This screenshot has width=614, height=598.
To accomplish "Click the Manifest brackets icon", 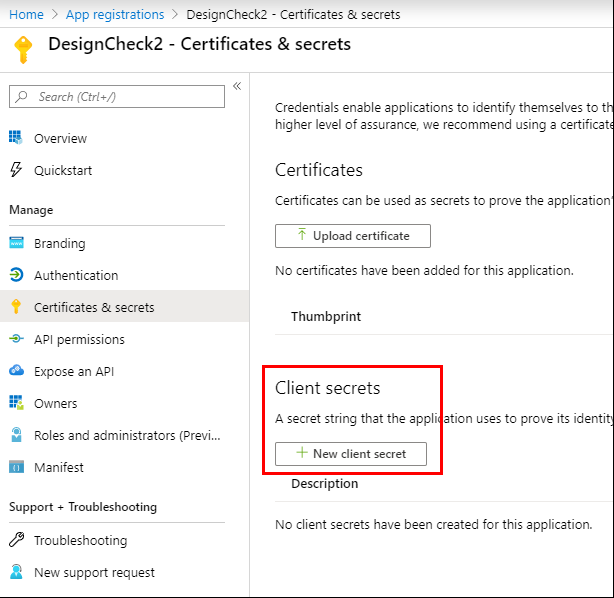I will (x=16, y=467).
